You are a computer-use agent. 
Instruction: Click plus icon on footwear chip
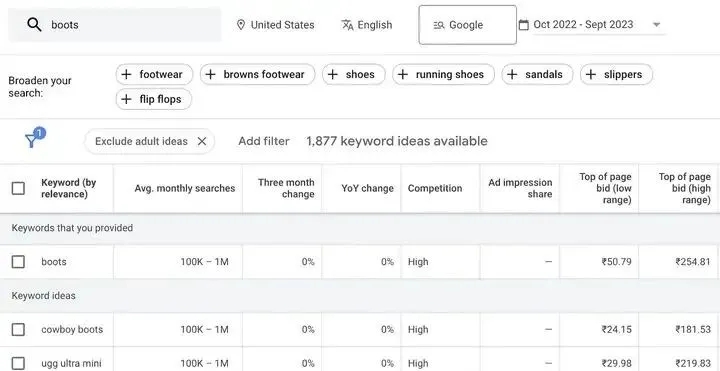pyautogui.click(x=126, y=74)
